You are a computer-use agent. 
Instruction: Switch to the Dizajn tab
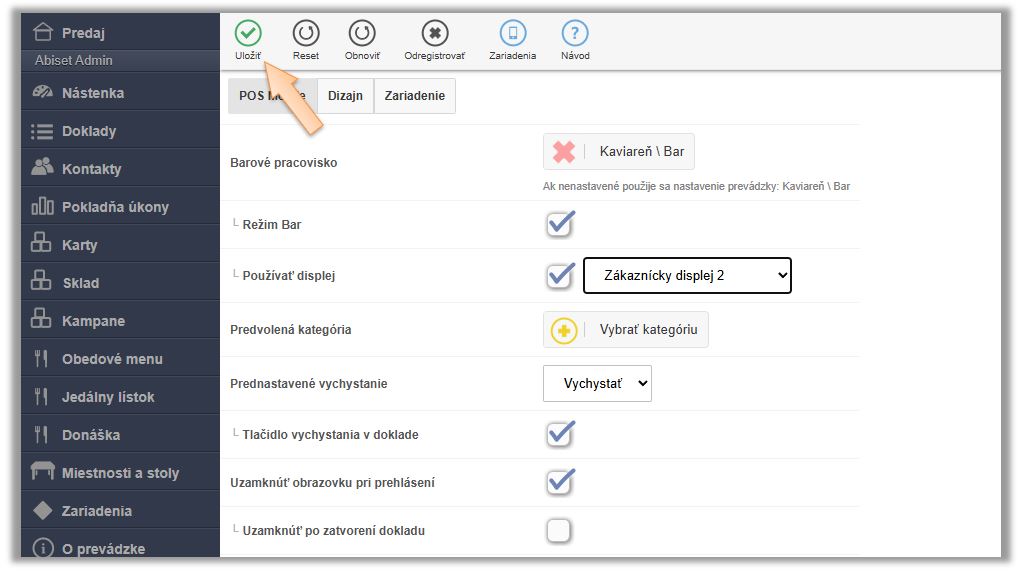[345, 96]
